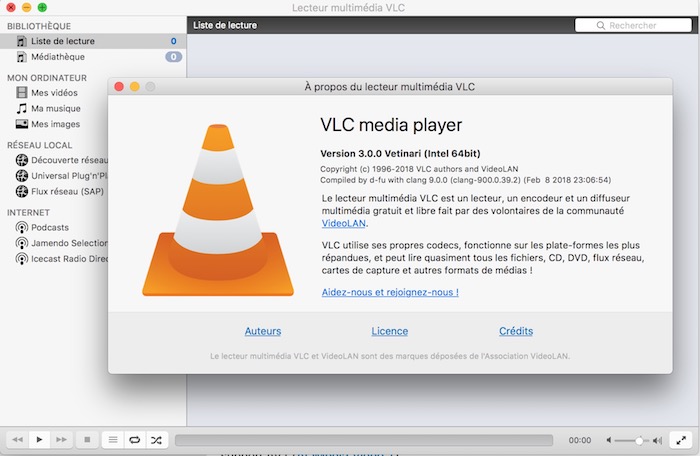Start playback with the play button
This screenshot has width=700, height=456.
[39, 440]
